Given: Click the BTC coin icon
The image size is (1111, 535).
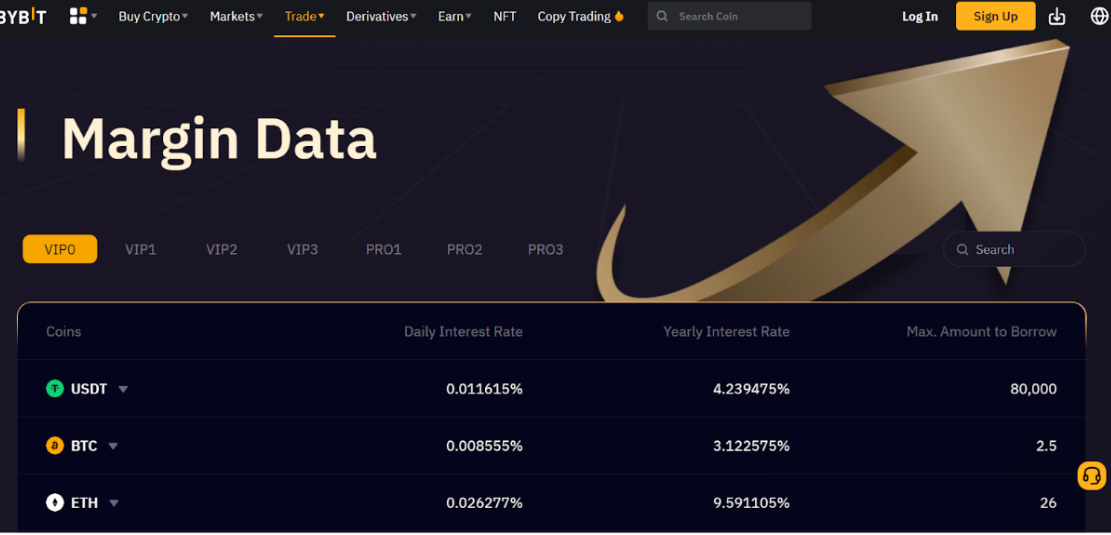Looking at the screenshot, I should tap(55, 446).
